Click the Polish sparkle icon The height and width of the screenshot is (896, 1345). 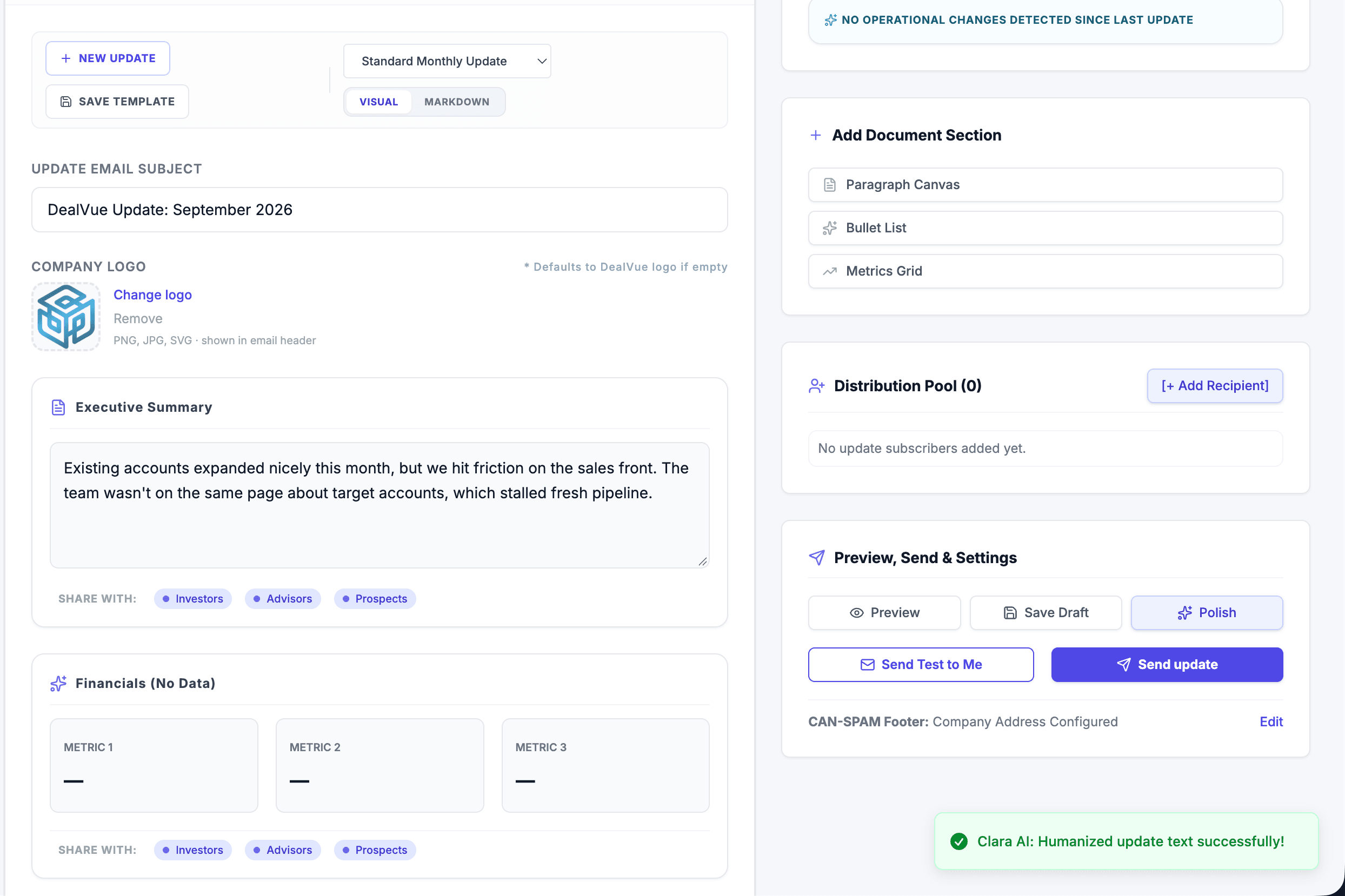click(x=1184, y=613)
